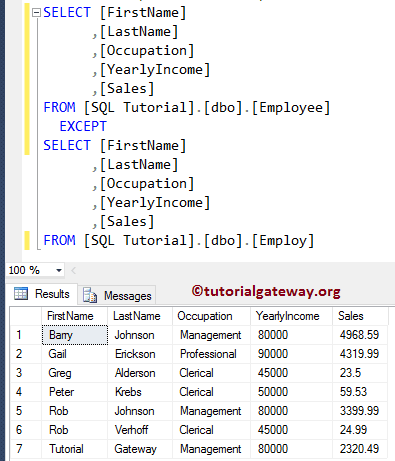395x461 pixels.
Task: Click the Erickson last name cell
Action: [x=140, y=354]
